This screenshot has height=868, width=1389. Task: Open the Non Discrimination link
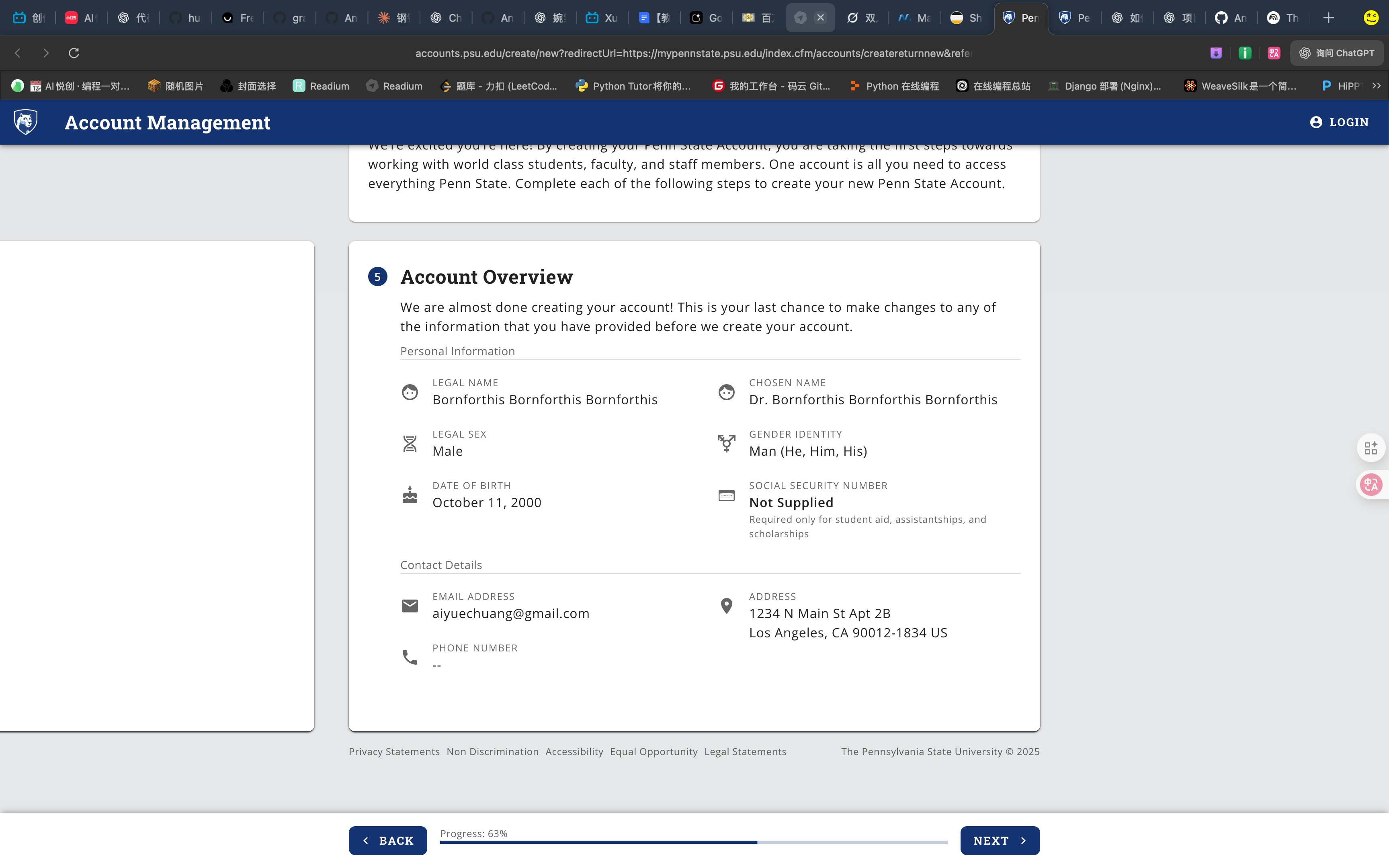pos(492,751)
